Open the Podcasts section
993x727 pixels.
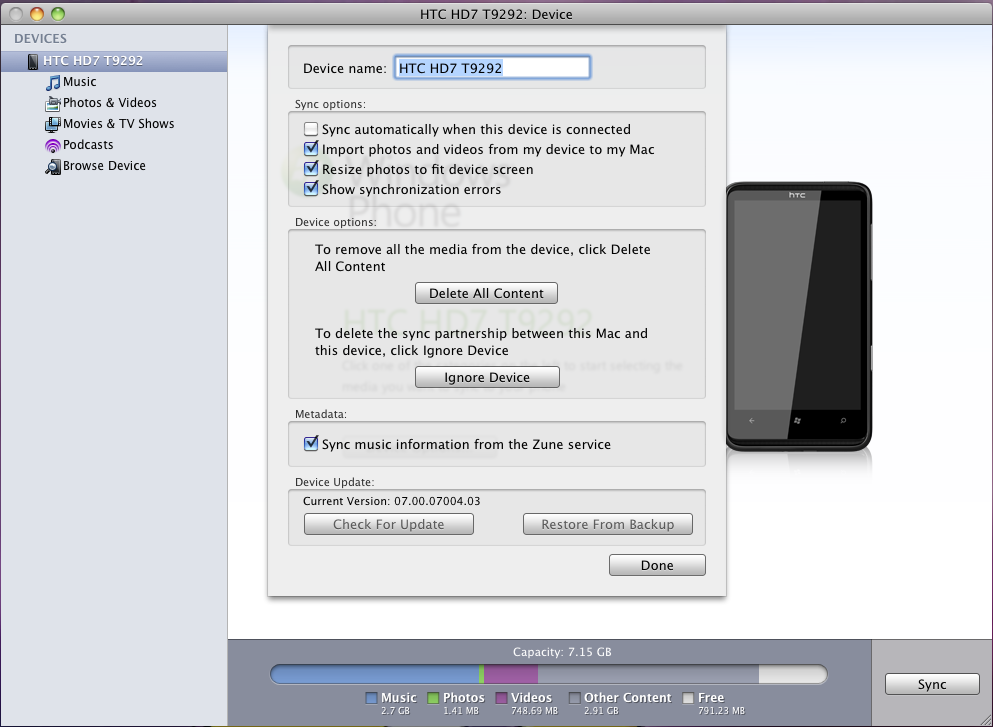click(x=88, y=144)
